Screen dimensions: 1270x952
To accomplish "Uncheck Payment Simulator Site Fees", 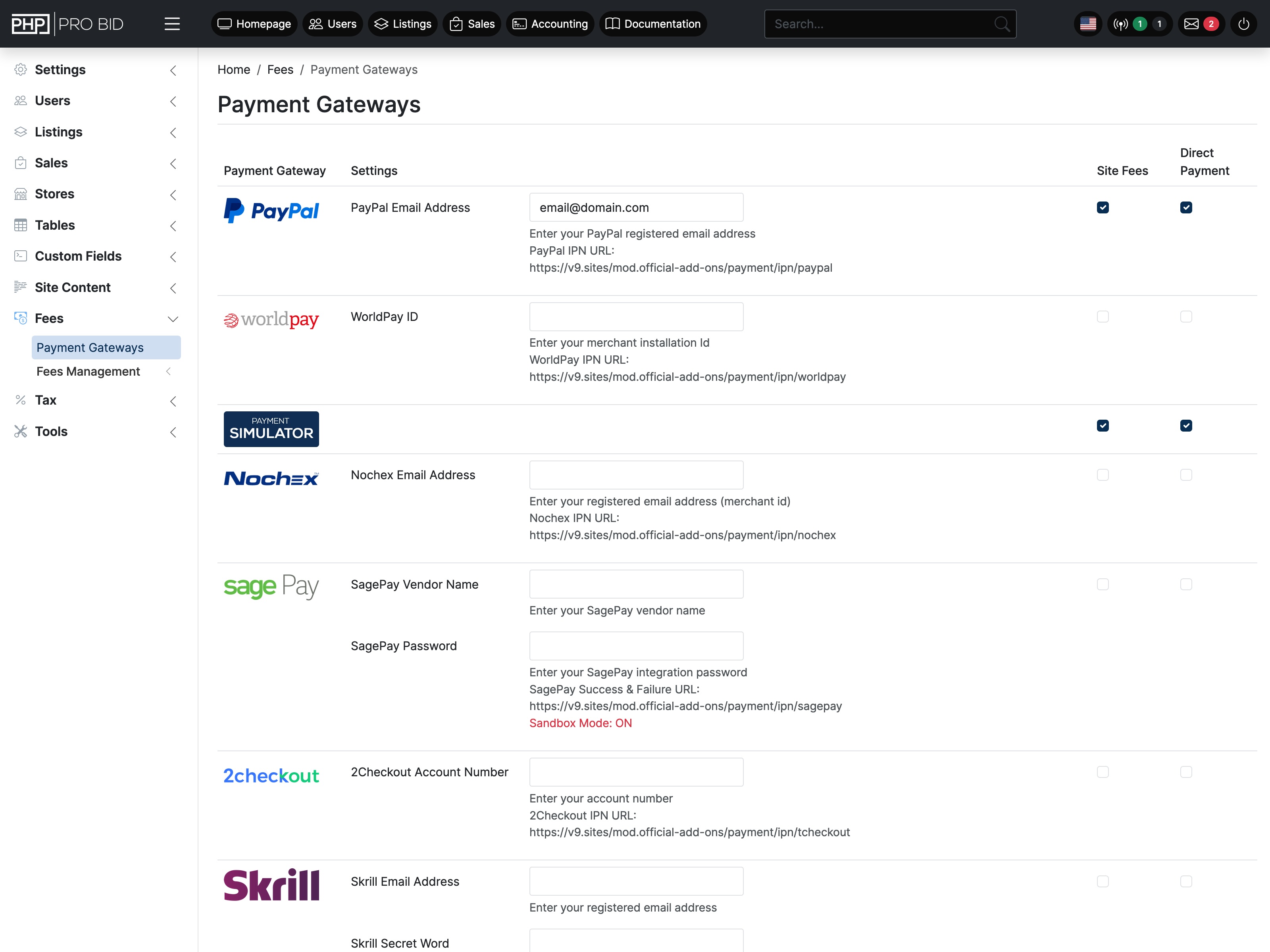I will (x=1103, y=425).
